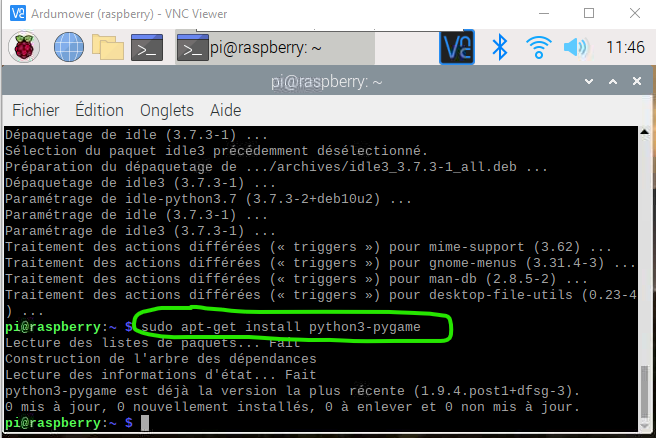
Task: Open the Aide menu
Action: click(x=226, y=110)
